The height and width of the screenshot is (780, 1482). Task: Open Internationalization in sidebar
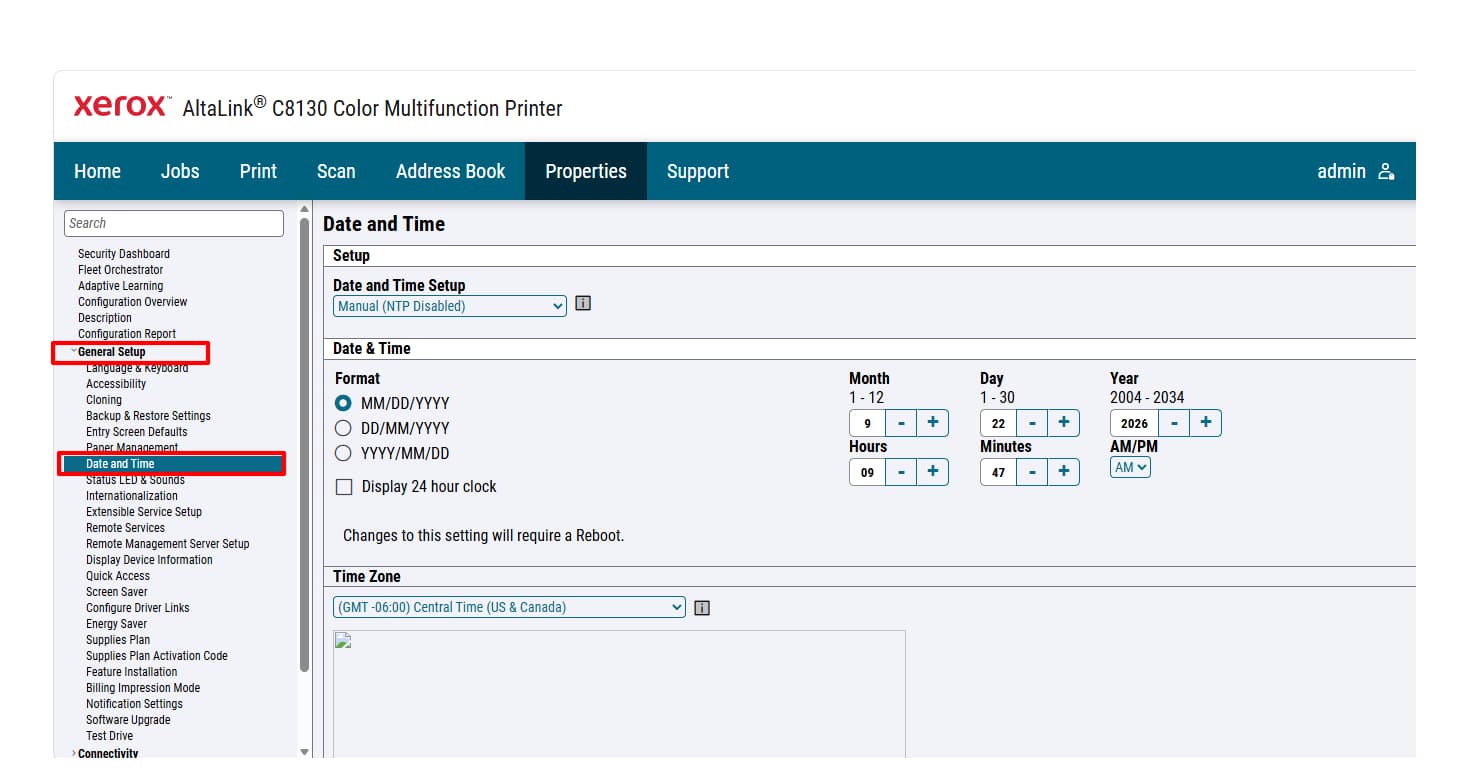coord(132,496)
